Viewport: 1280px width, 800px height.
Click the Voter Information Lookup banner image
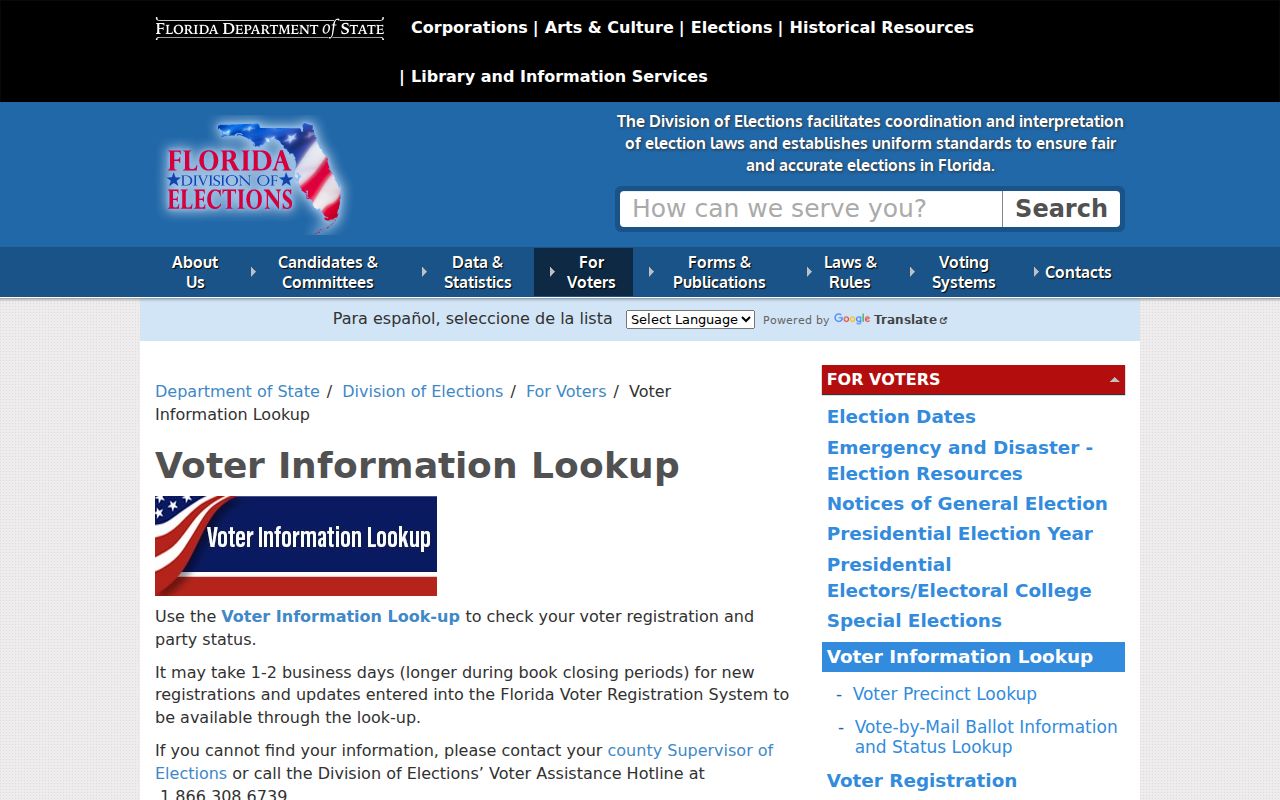(296, 546)
